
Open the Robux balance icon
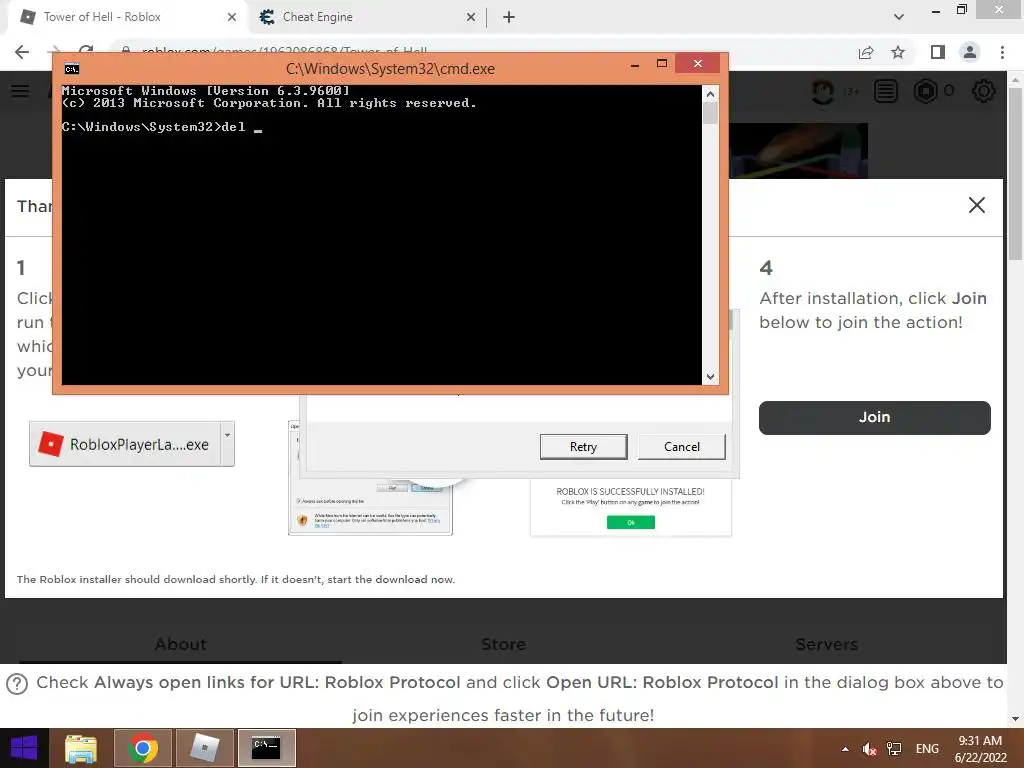coord(925,91)
